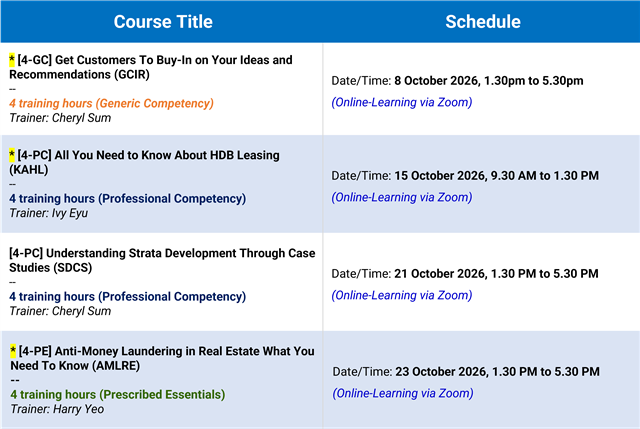Click trainer name Ivy Eyu
Image resolution: width=640 pixels, height=429 pixels.
69,213
